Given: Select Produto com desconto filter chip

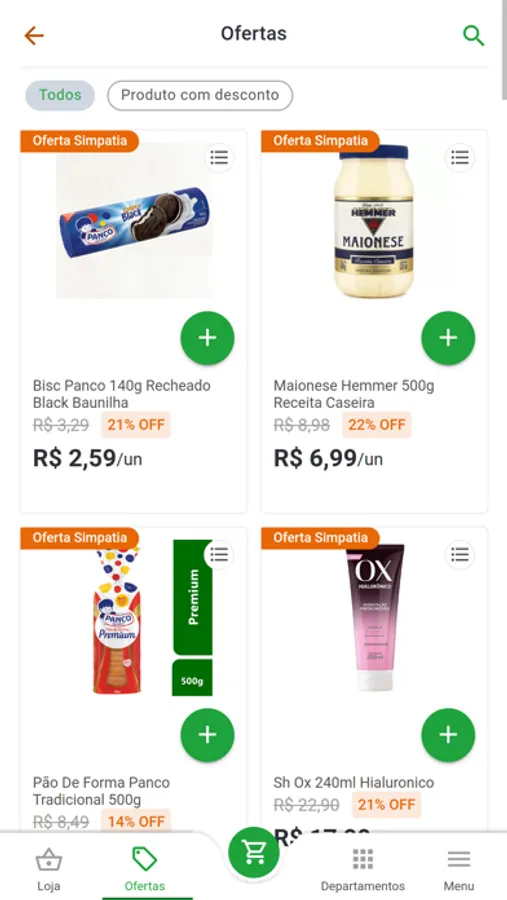Looking at the screenshot, I should click(200, 95).
